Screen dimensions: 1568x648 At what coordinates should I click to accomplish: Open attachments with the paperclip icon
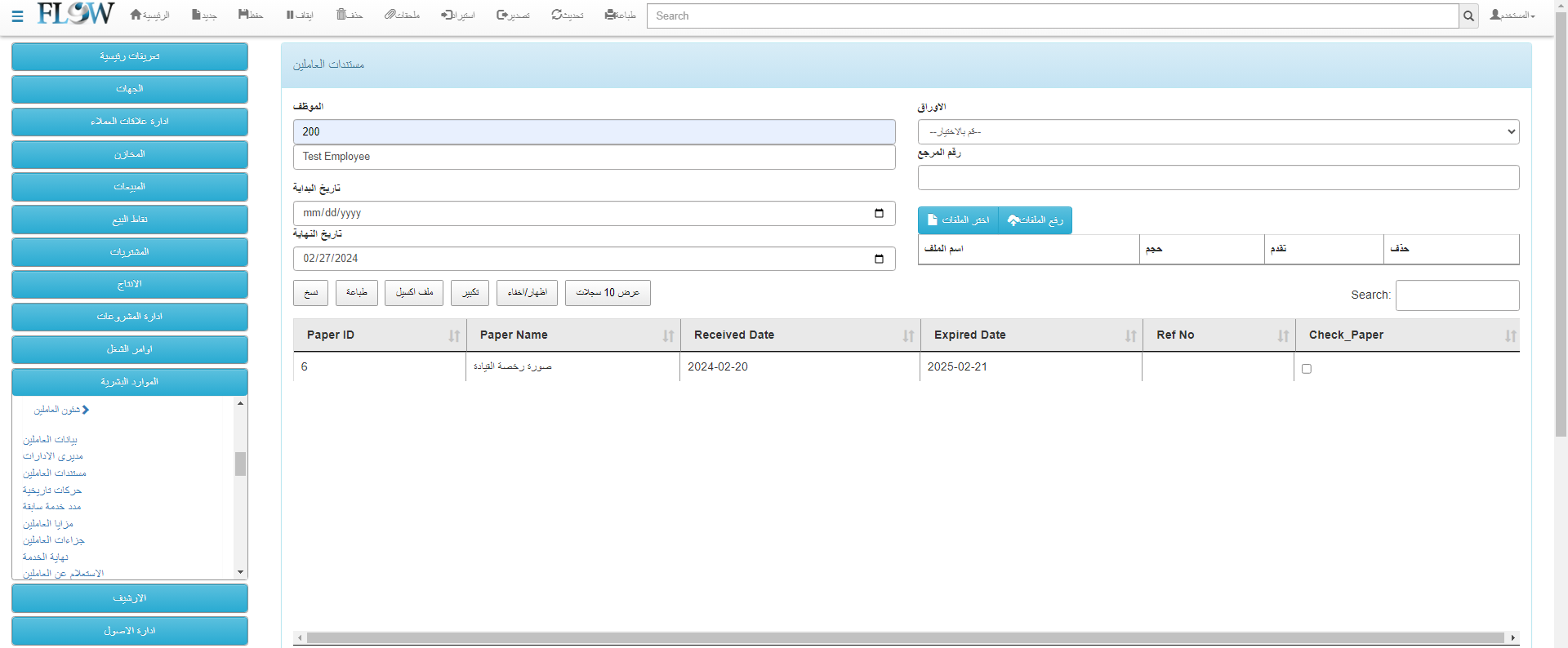point(390,15)
